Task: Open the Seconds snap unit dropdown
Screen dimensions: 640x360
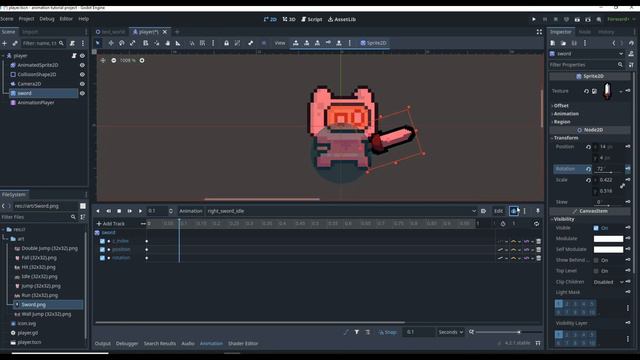Action: [451, 332]
